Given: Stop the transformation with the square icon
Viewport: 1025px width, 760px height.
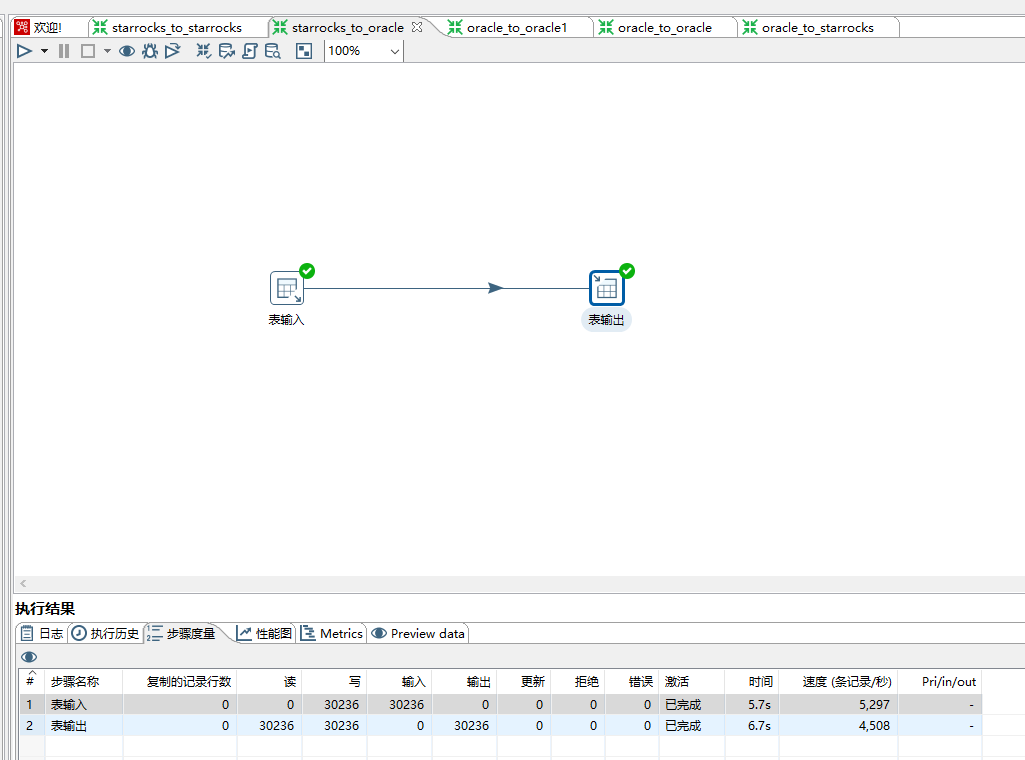Looking at the screenshot, I should coord(88,51).
